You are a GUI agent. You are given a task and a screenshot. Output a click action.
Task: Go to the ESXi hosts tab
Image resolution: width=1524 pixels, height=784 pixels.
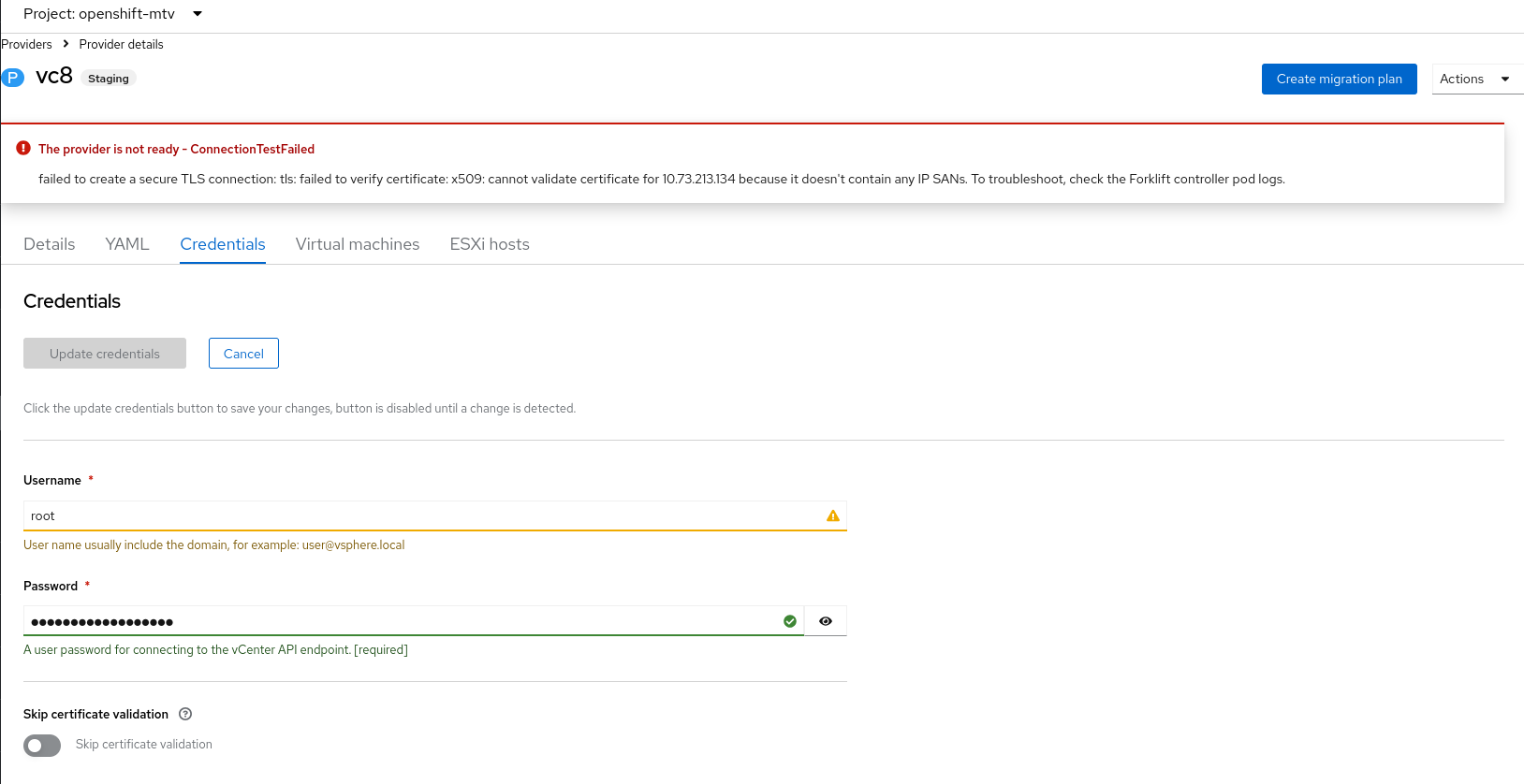tap(490, 244)
